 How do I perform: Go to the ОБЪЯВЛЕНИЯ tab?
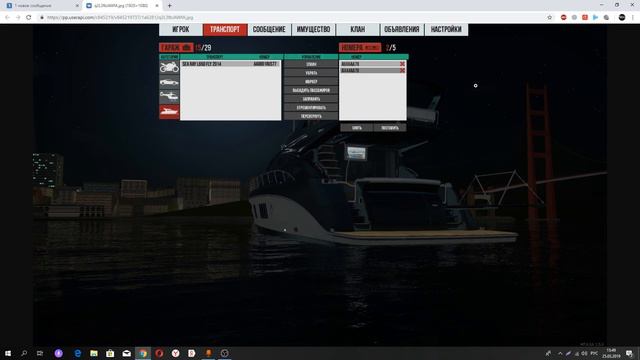402,29
